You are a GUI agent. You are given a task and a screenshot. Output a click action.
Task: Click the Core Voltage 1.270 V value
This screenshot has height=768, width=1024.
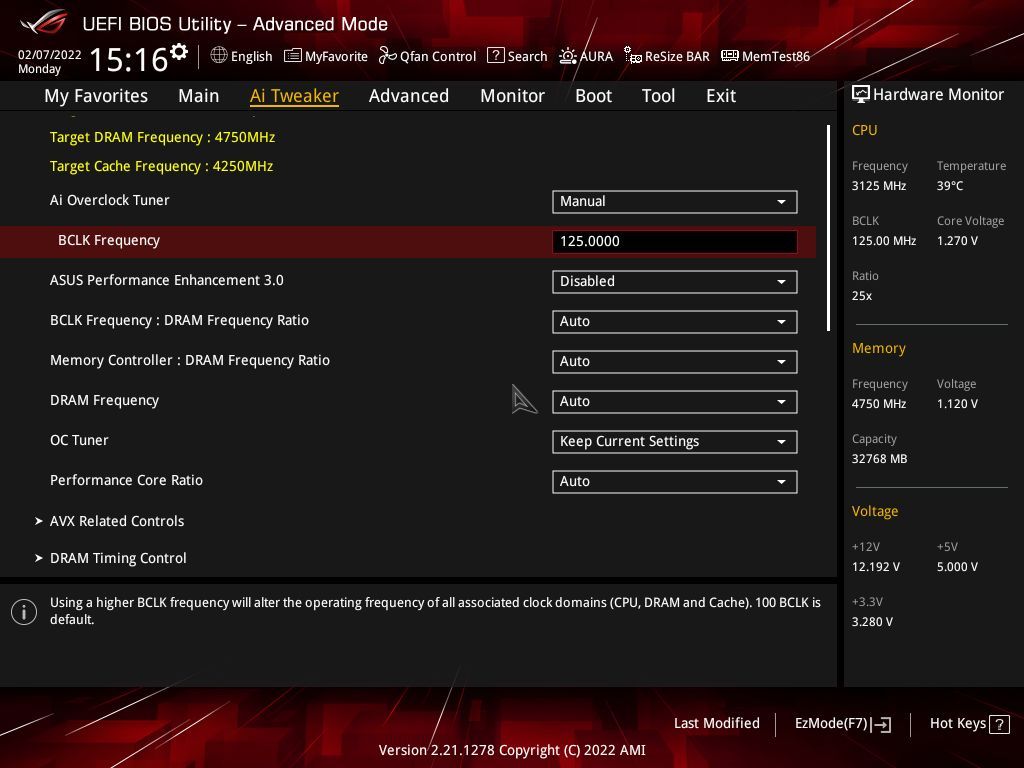click(957, 240)
